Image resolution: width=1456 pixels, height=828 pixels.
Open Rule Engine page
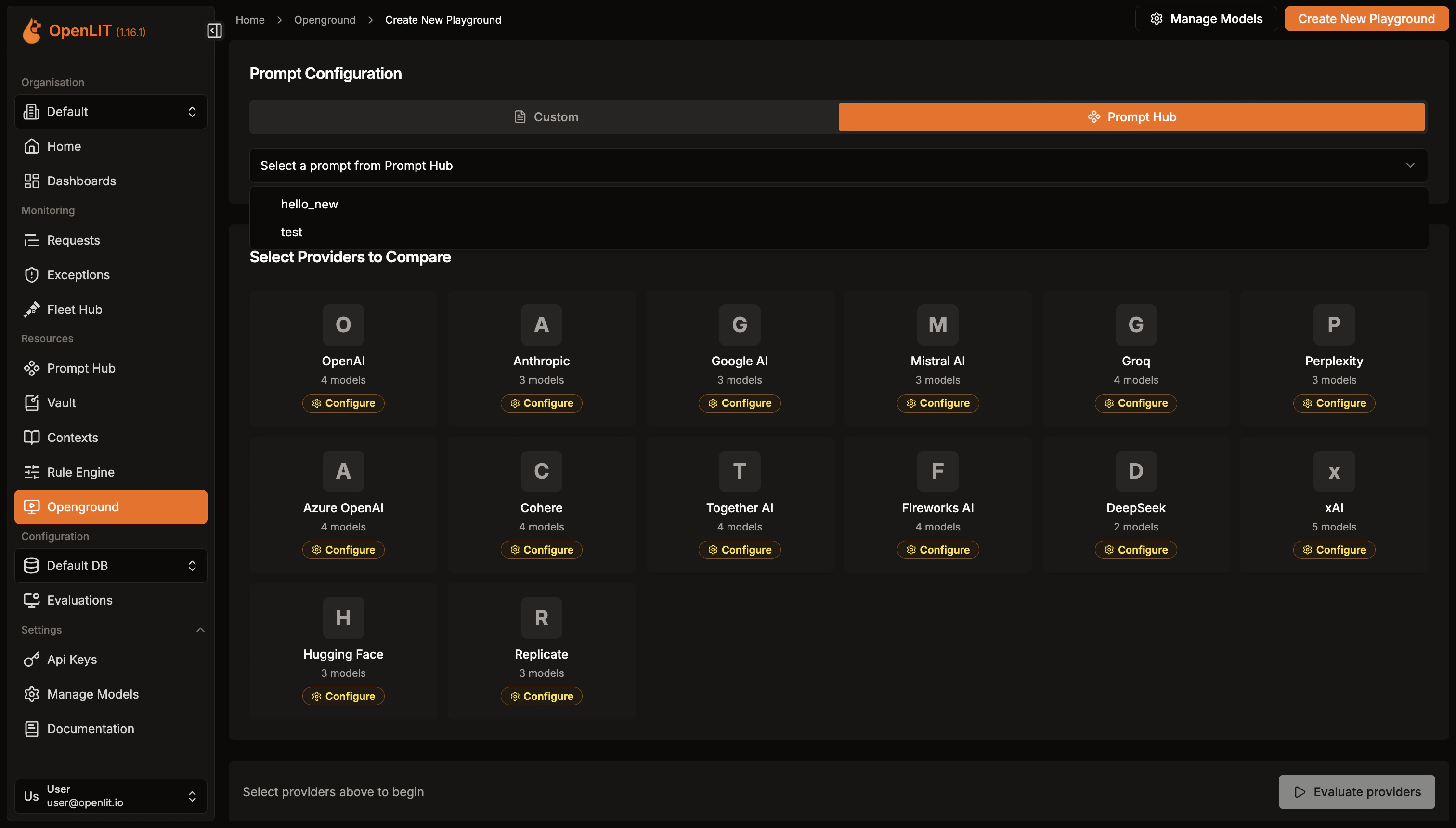point(80,472)
